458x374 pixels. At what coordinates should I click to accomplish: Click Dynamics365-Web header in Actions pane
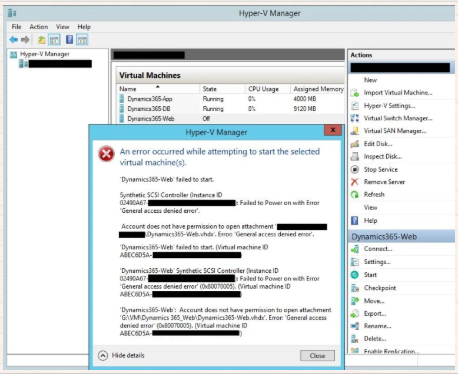402,237
